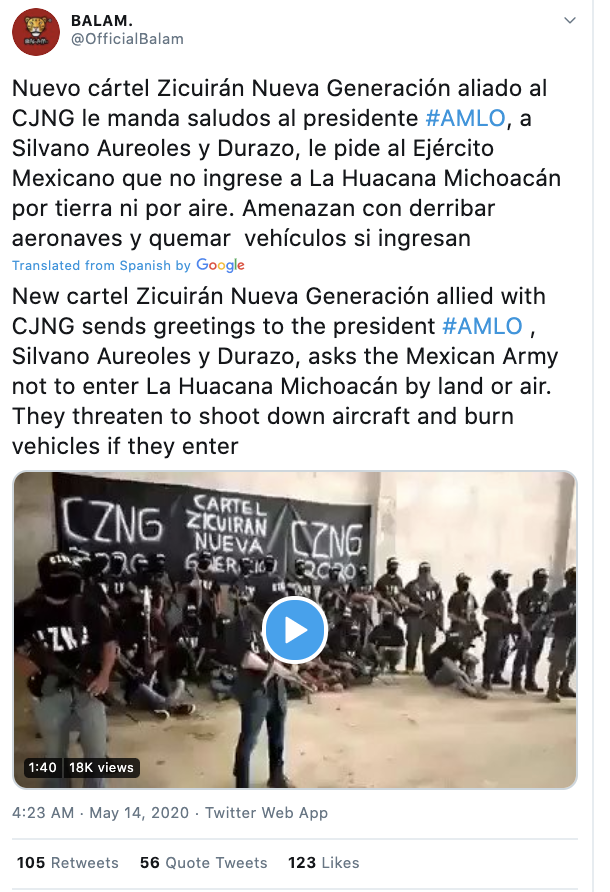
Task: Open the BALAM. jaguar profile avatar
Action: (36, 32)
